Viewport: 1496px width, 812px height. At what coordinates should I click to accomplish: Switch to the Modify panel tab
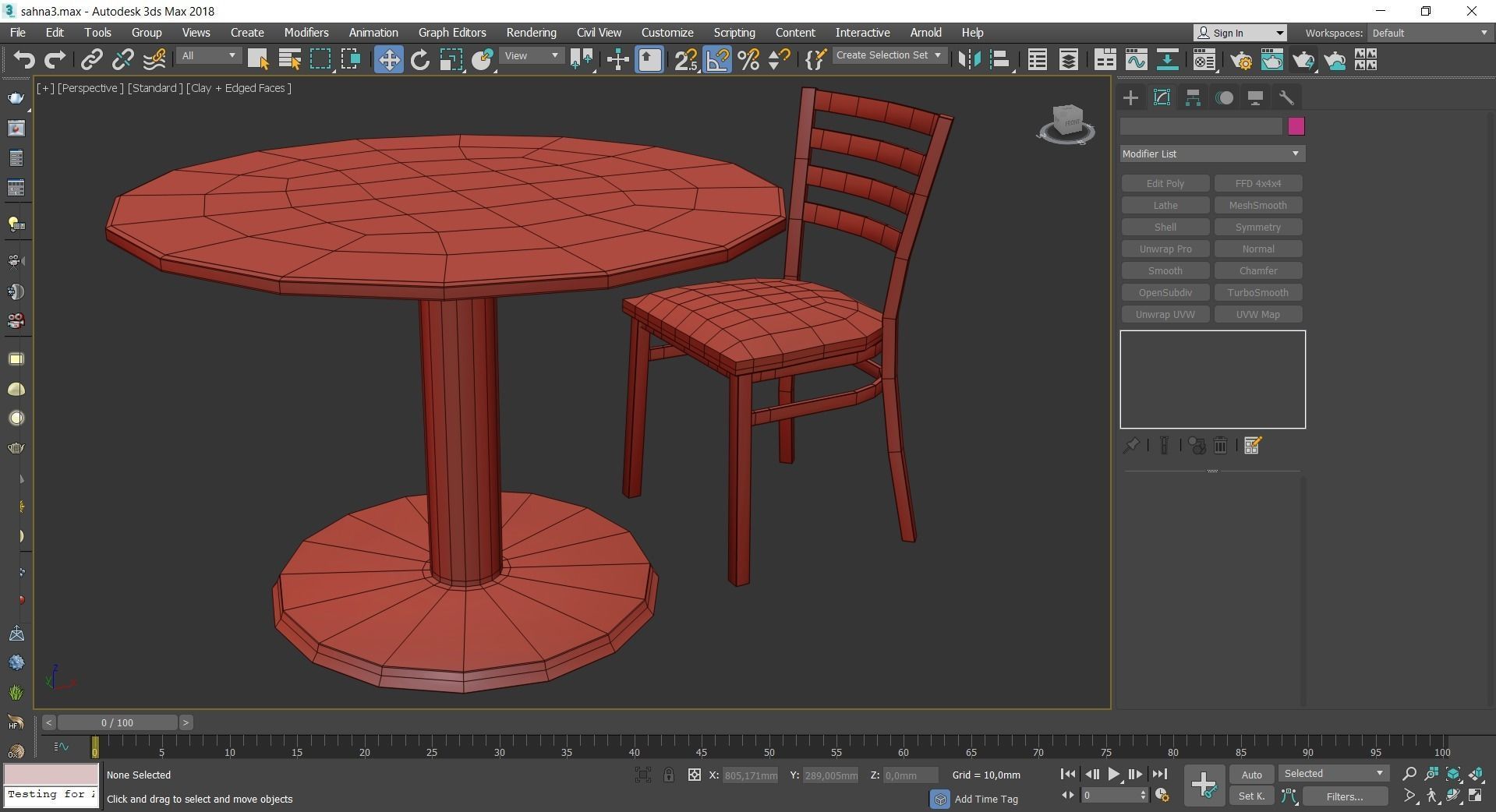(1162, 97)
